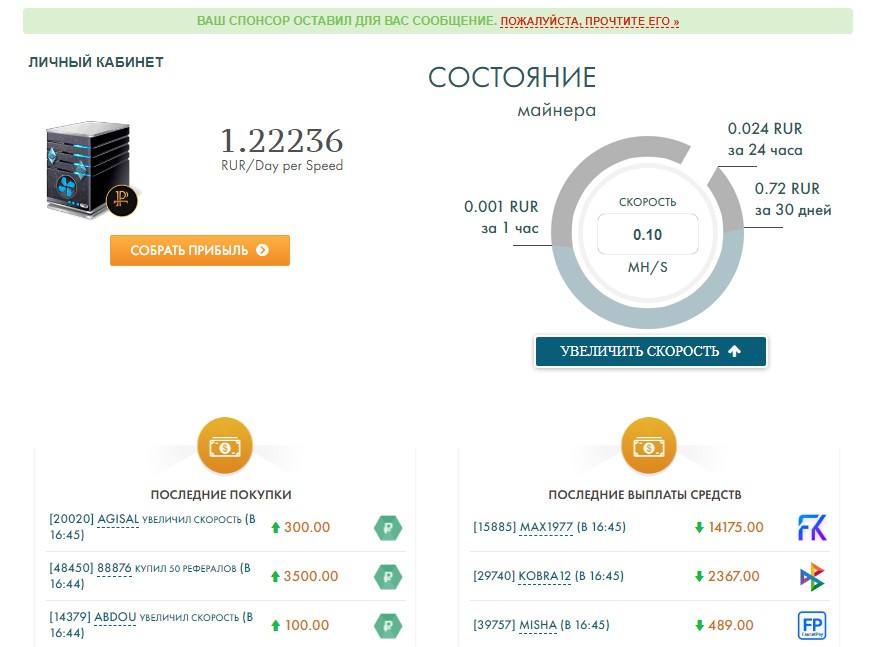Open user MISHA profile link

[x=538, y=625]
